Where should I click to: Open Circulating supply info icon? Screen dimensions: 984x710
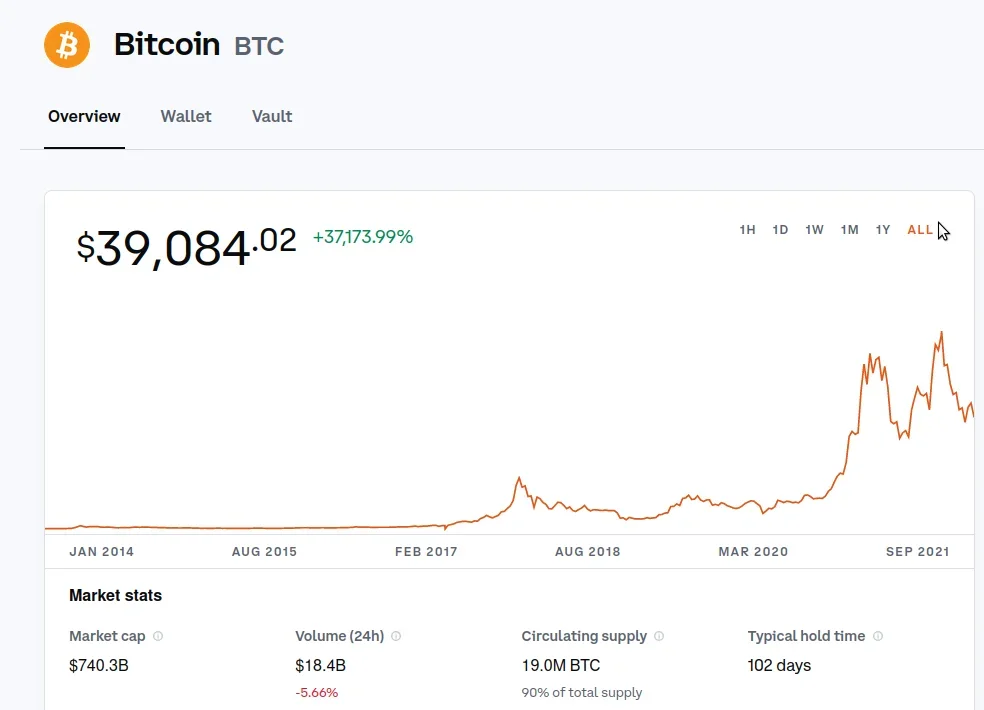[x=659, y=636]
